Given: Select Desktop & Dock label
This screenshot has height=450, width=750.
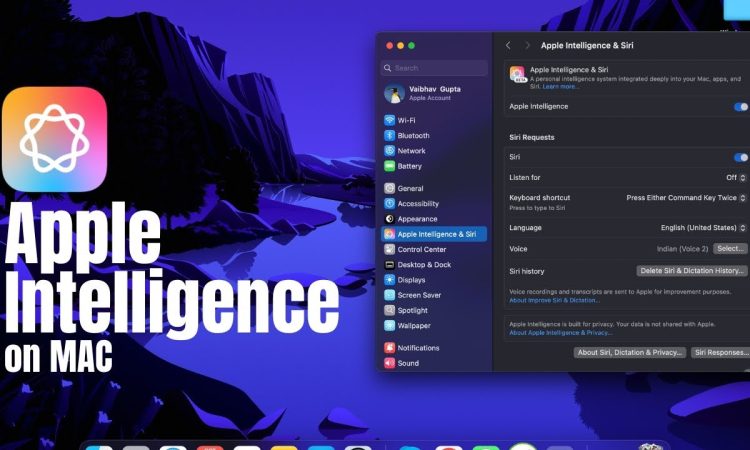Looking at the screenshot, I should (424, 264).
